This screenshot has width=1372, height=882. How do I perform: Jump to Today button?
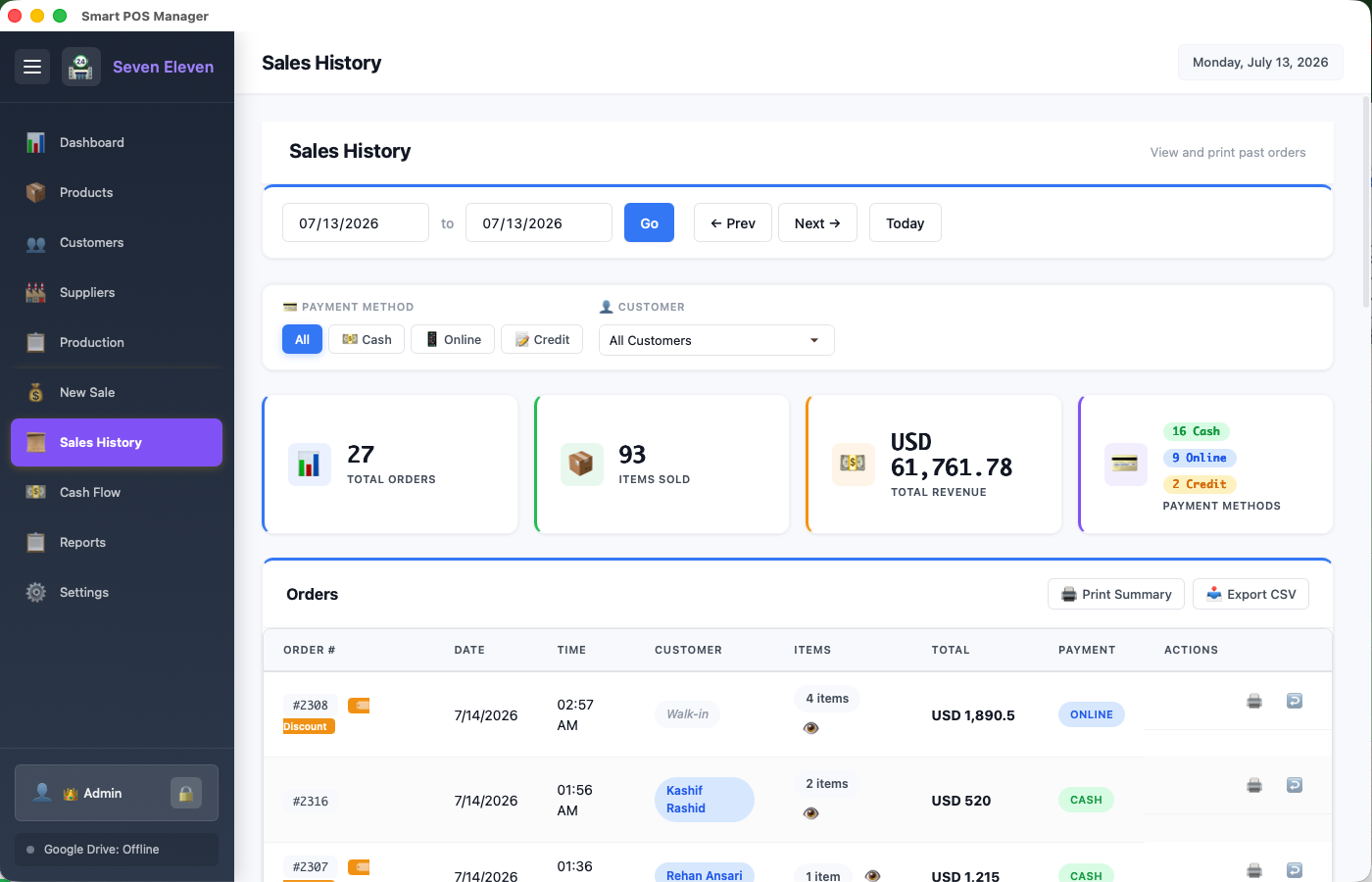pyautogui.click(x=906, y=222)
